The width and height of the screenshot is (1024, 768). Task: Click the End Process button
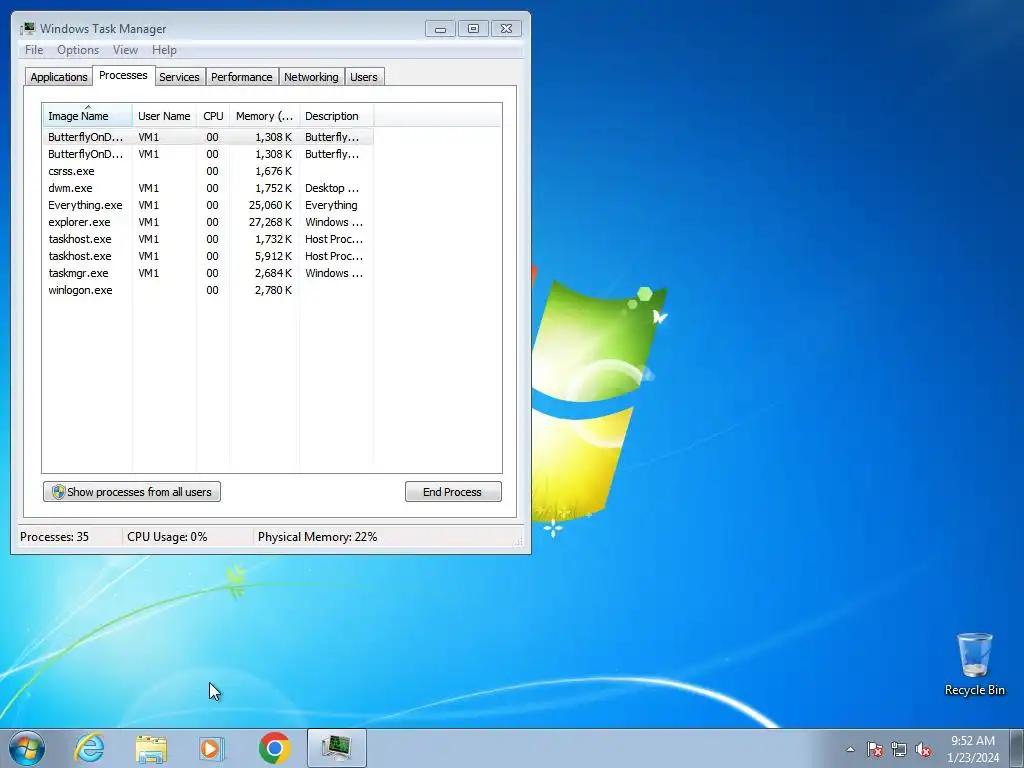point(453,492)
